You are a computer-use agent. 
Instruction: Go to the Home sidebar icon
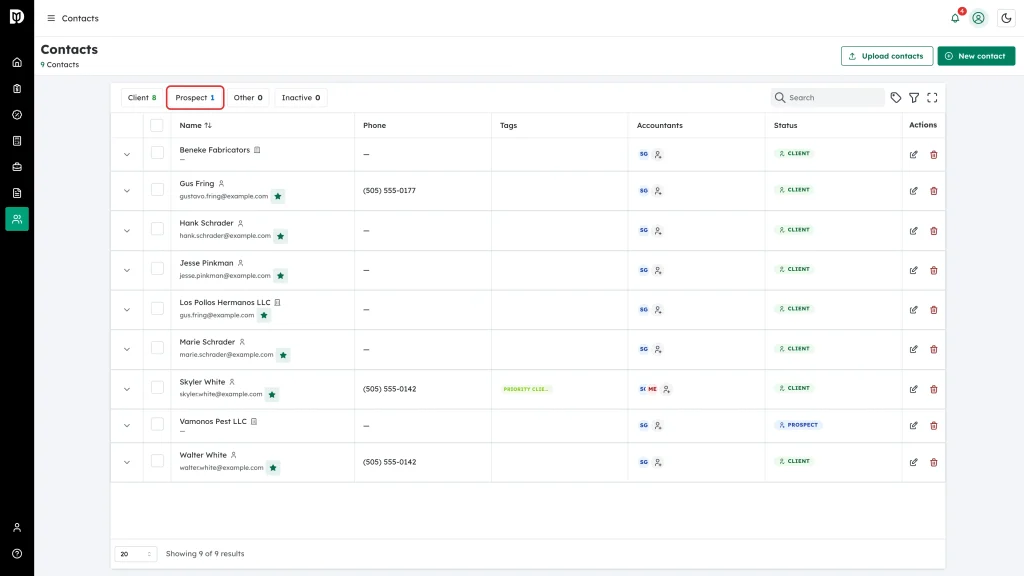(17, 63)
